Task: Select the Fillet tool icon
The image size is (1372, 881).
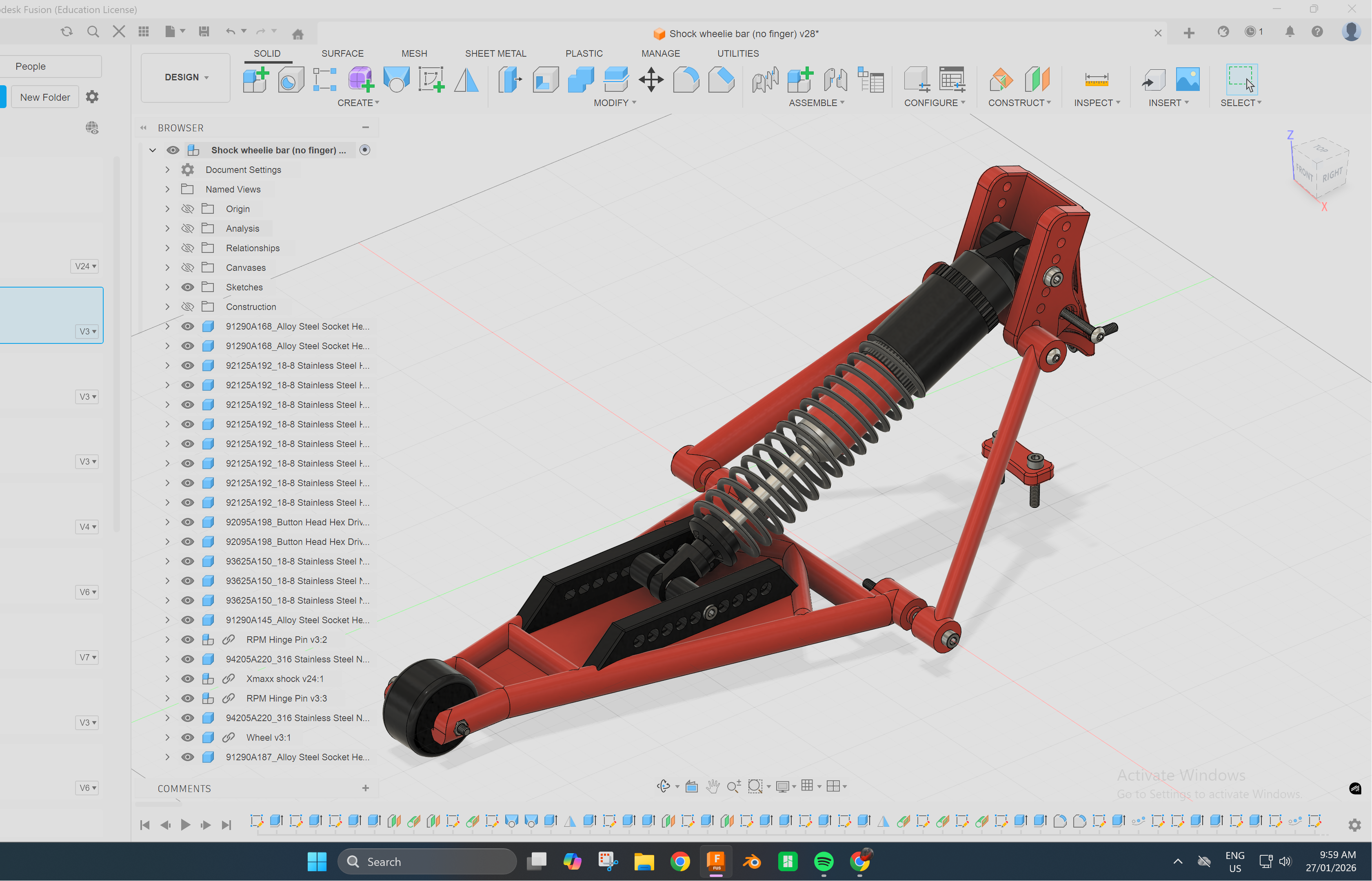Action: tap(686, 80)
